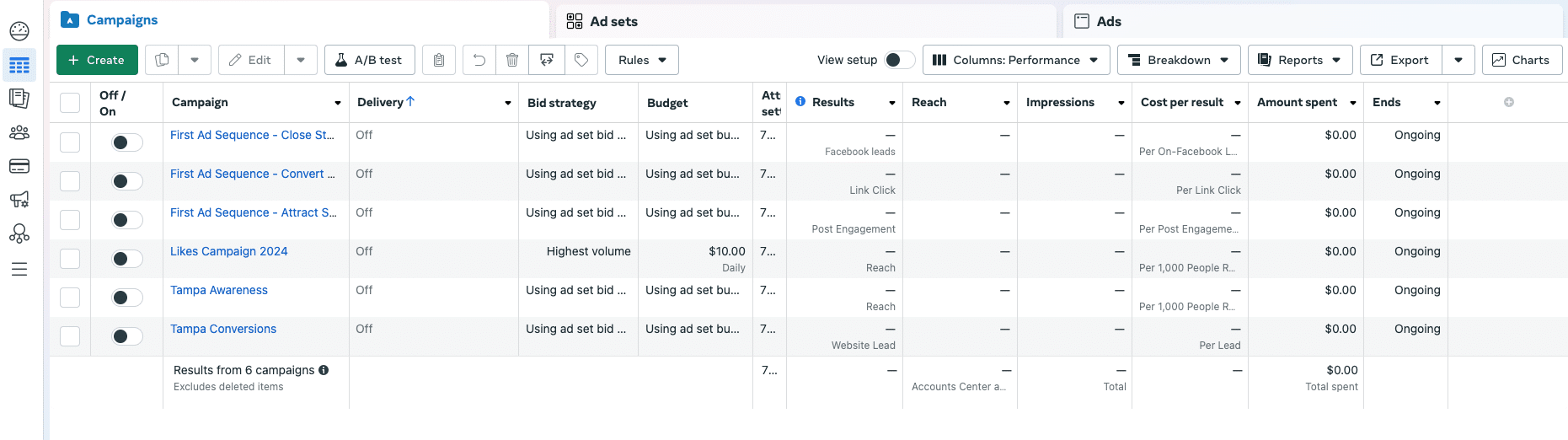Check the Tampa Conversions row checkbox
1568x440 pixels.
[x=70, y=336]
